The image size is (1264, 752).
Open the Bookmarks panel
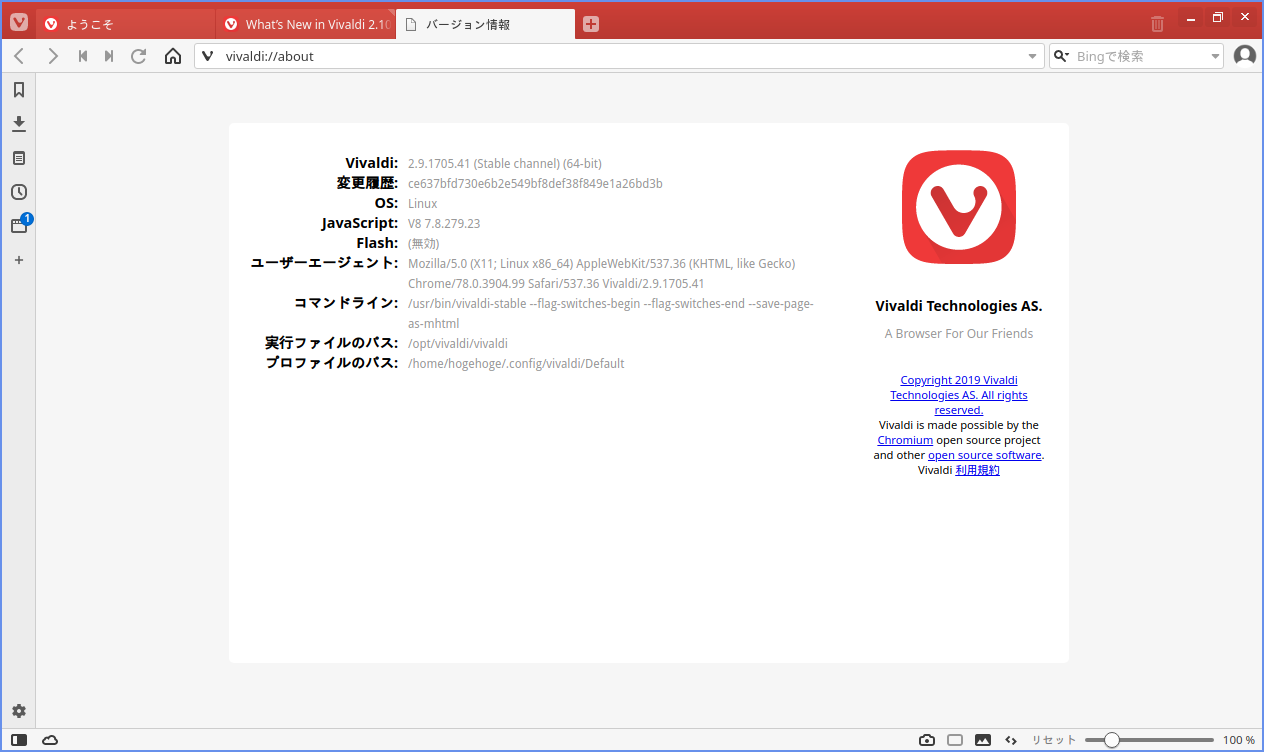click(x=18, y=90)
